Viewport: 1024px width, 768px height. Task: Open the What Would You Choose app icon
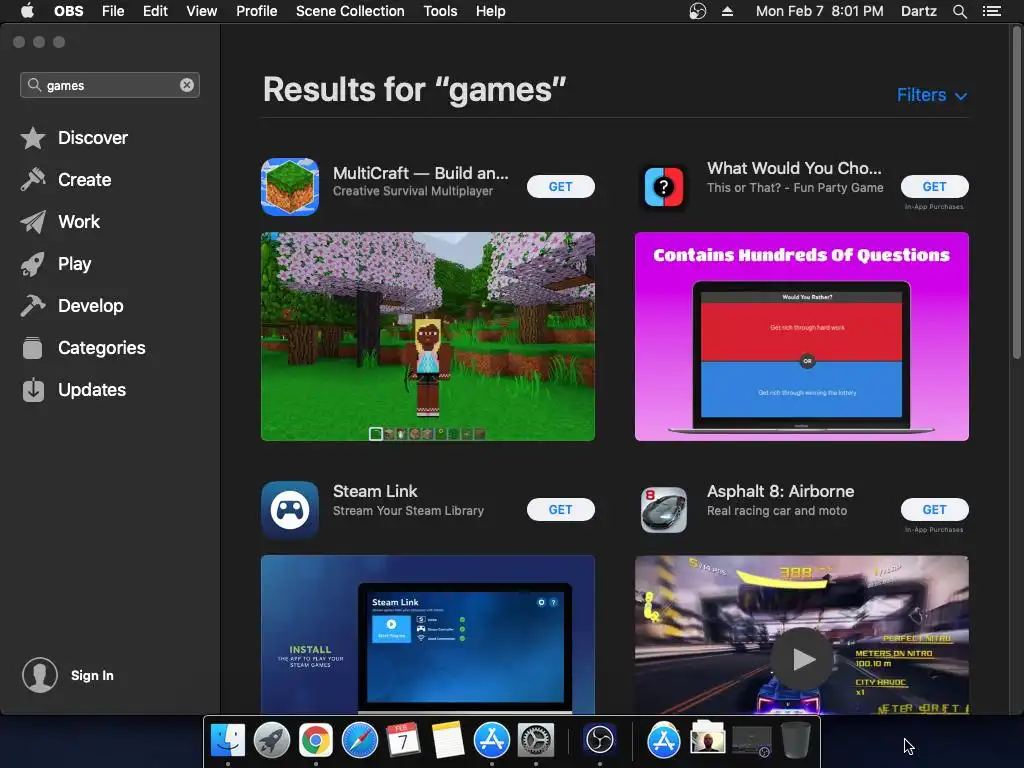click(x=664, y=187)
